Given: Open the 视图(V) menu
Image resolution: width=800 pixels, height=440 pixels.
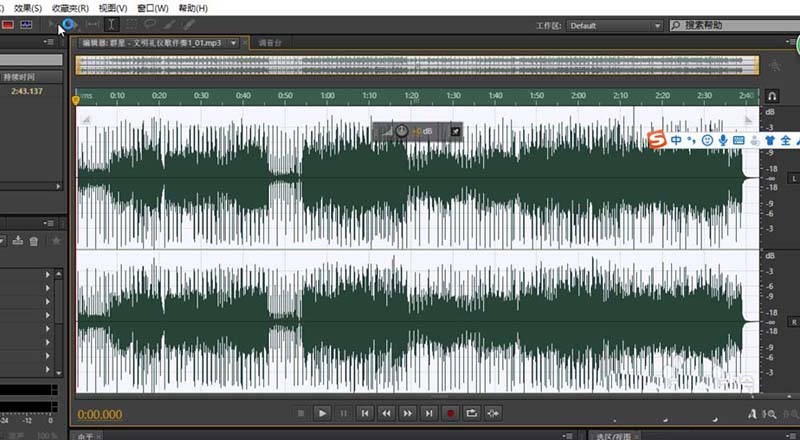Looking at the screenshot, I should (x=114, y=7).
